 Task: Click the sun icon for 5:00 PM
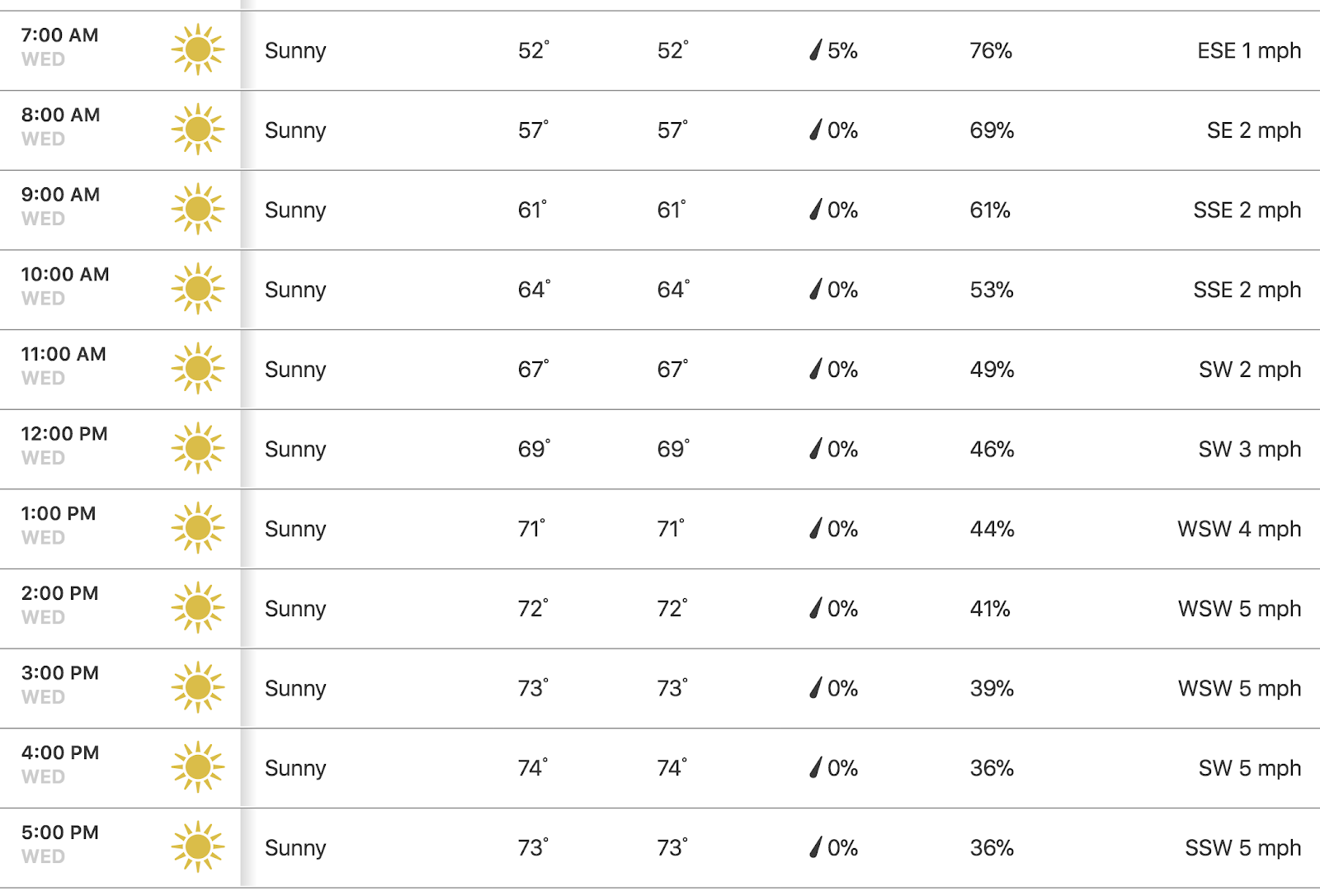click(198, 846)
